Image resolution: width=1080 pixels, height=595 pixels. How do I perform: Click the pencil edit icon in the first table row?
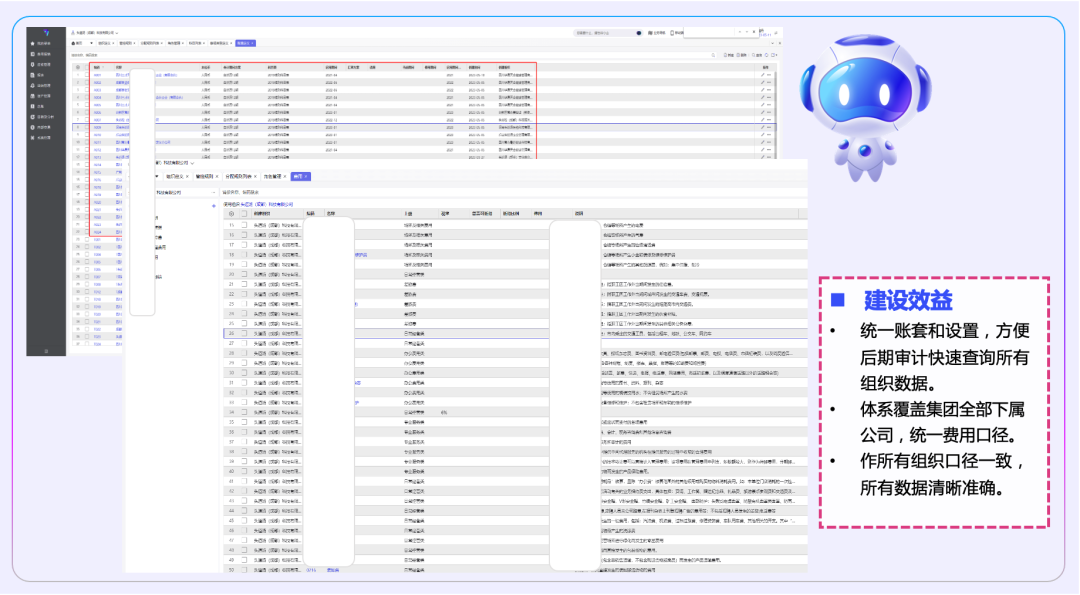tap(762, 75)
